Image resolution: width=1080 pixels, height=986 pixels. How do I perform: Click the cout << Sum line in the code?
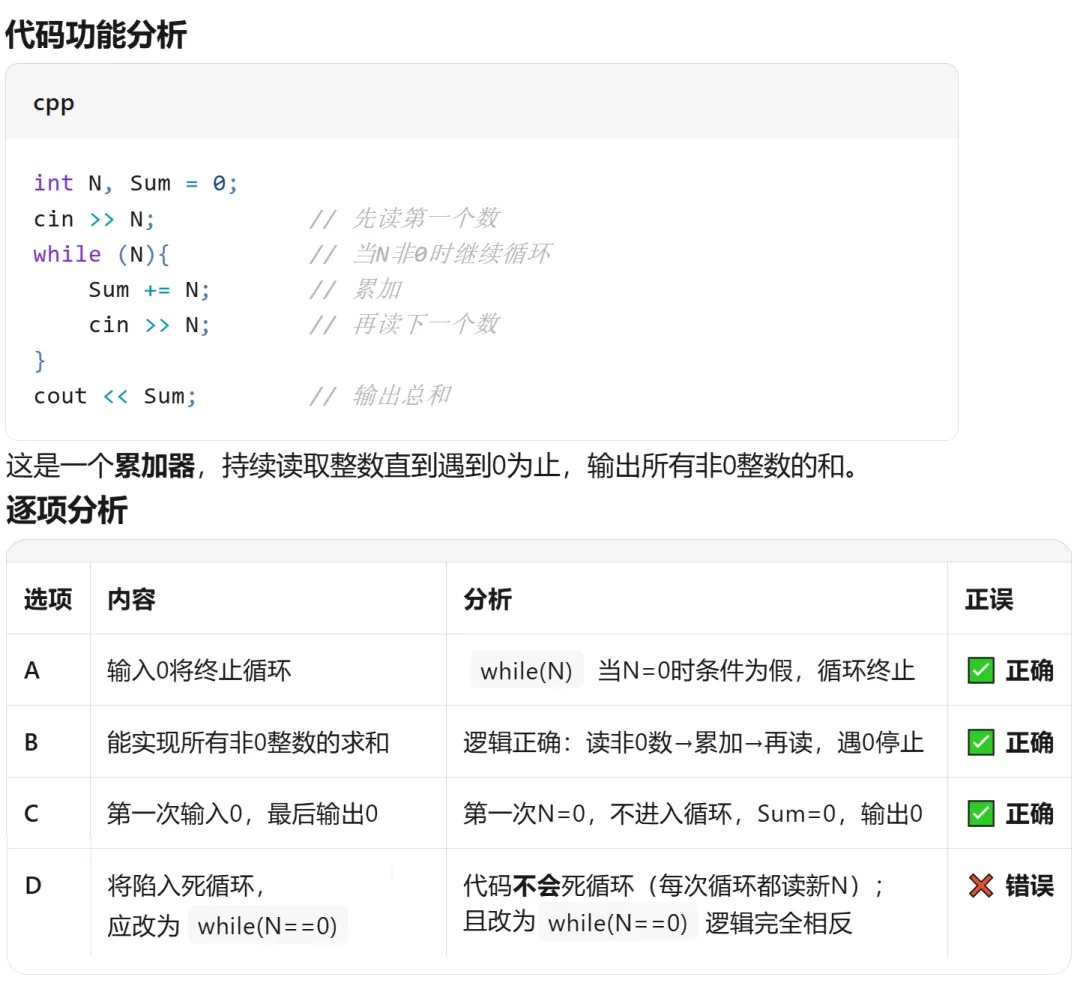pos(116,395)
